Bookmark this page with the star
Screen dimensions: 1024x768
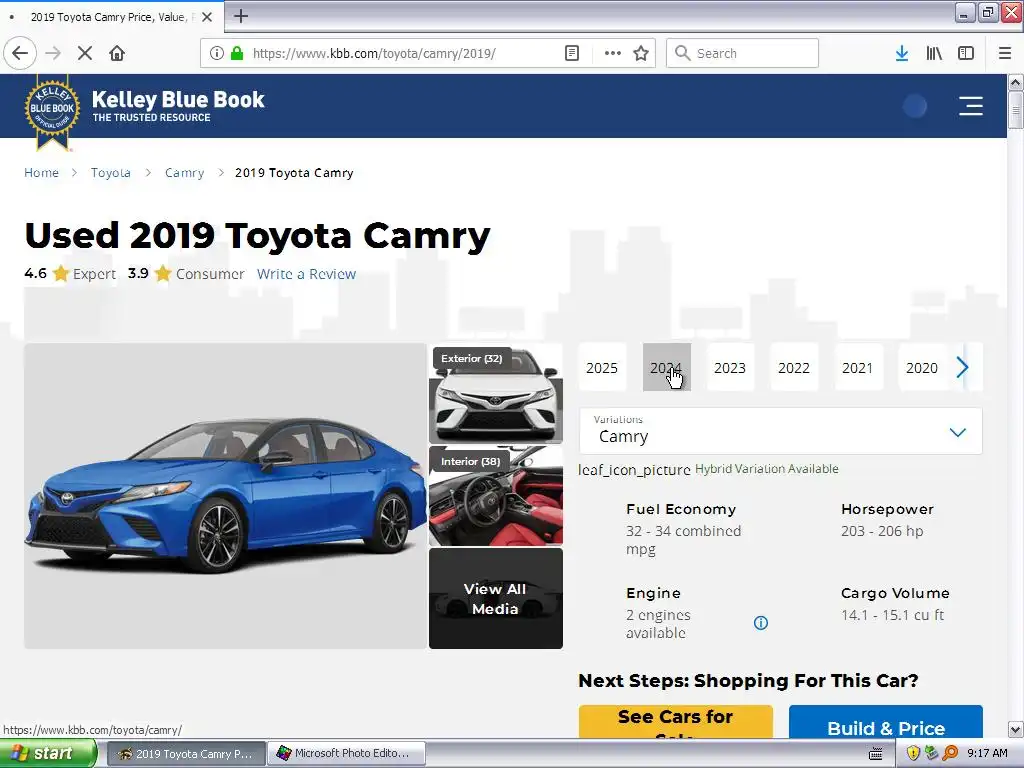tap(641, 53)
